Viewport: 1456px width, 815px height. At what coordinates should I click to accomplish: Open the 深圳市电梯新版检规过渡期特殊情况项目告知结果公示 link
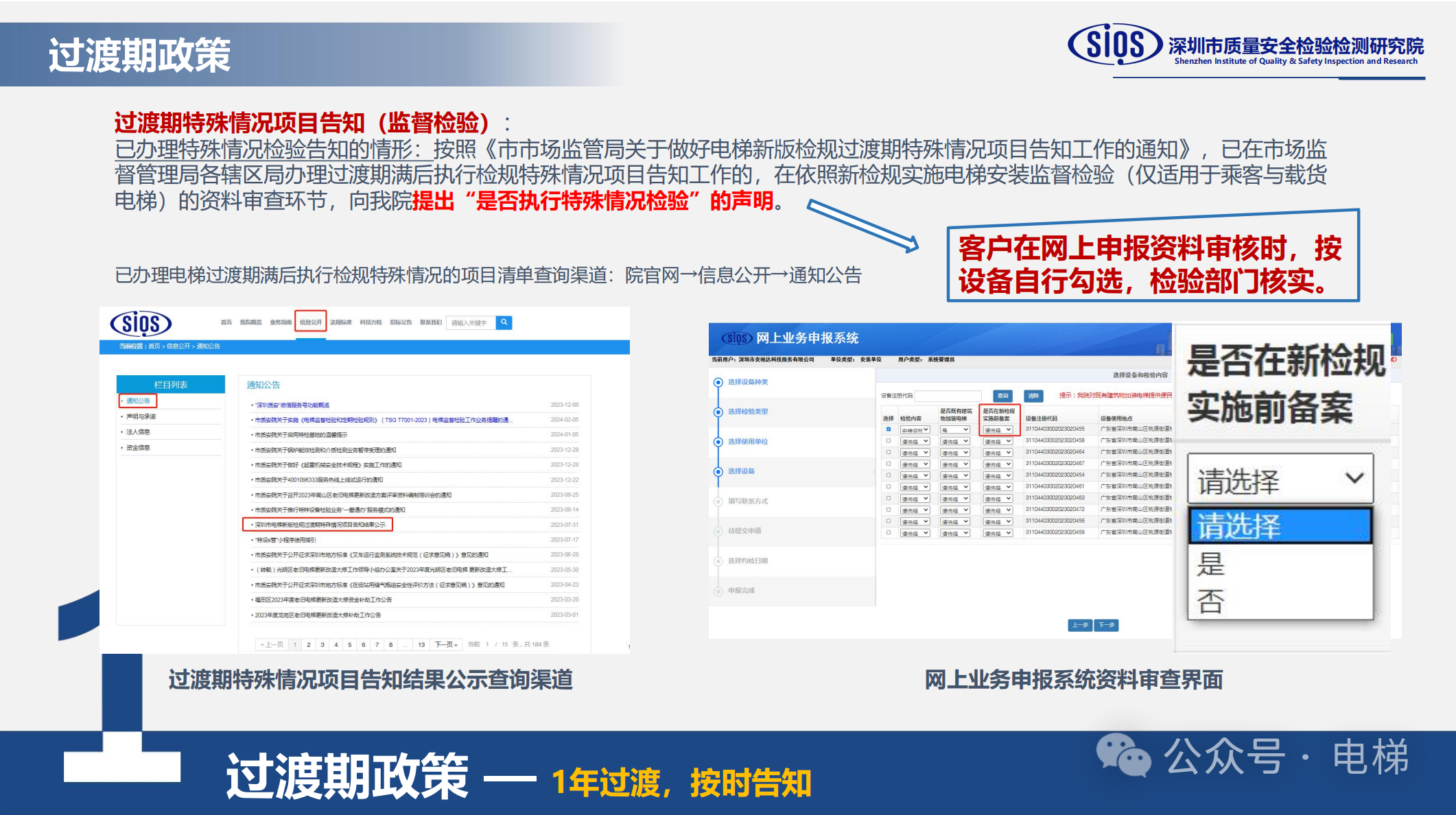click(320, 525)
